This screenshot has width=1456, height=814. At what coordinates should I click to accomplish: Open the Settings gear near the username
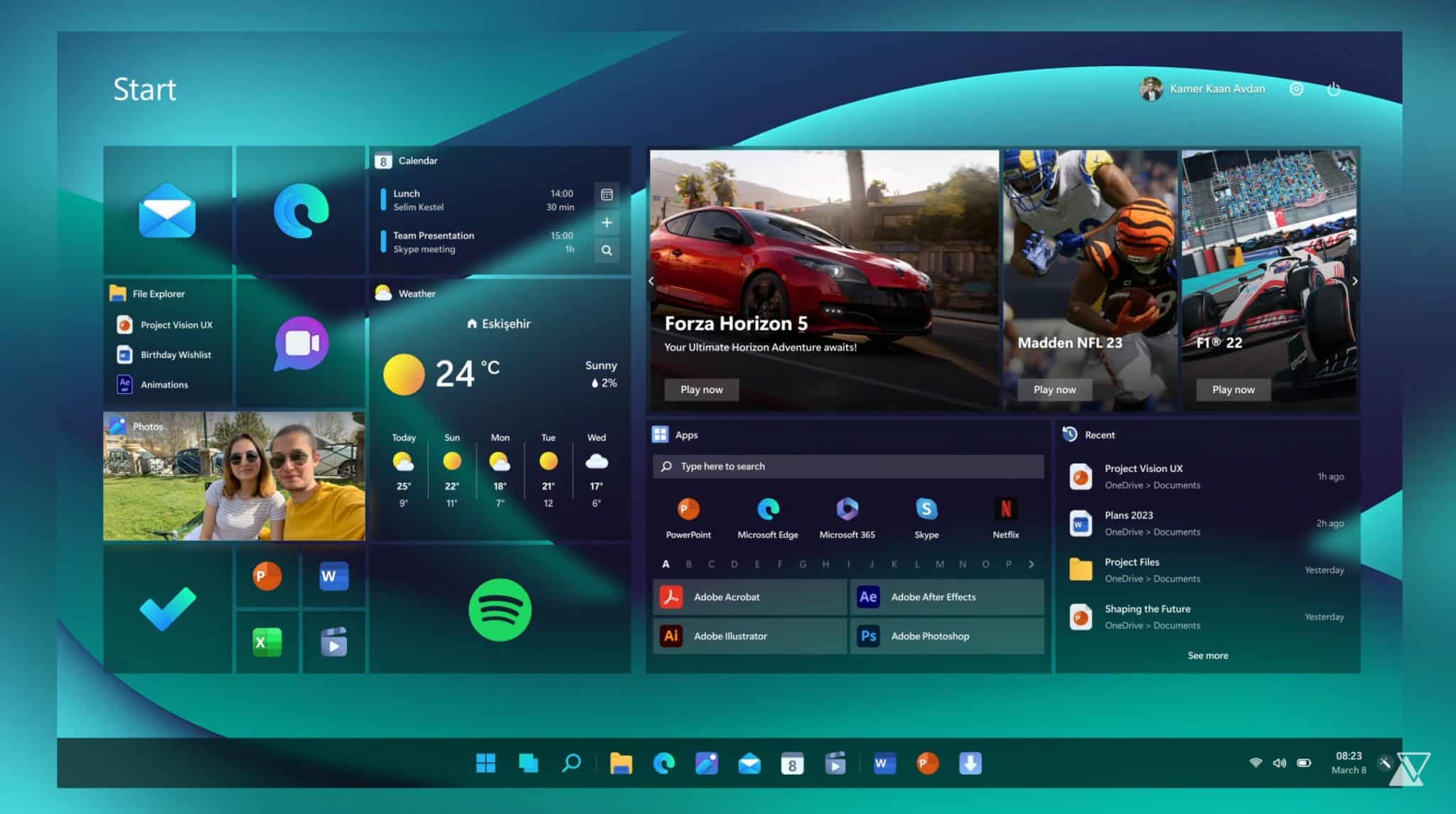1296,88
